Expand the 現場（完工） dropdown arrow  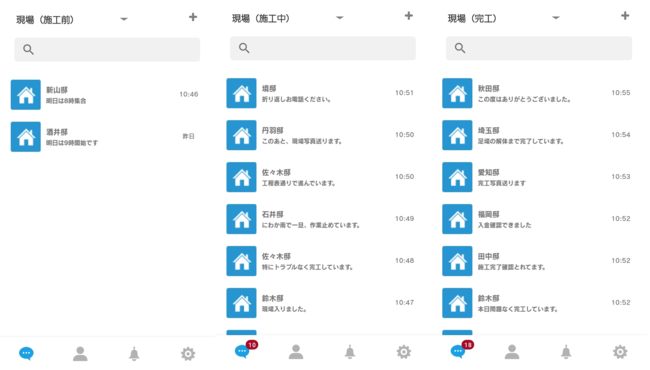[x=556, y=18]
